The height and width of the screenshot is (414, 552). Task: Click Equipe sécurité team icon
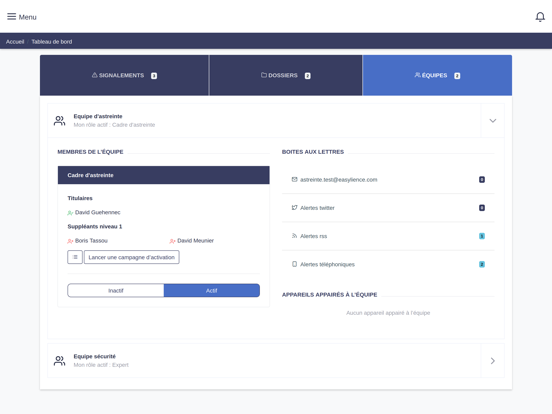point(59,361)
